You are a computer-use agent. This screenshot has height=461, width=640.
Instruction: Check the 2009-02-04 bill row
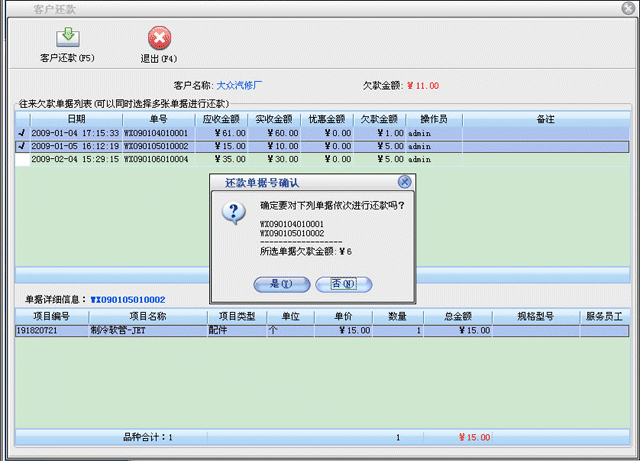pos(22,159)
